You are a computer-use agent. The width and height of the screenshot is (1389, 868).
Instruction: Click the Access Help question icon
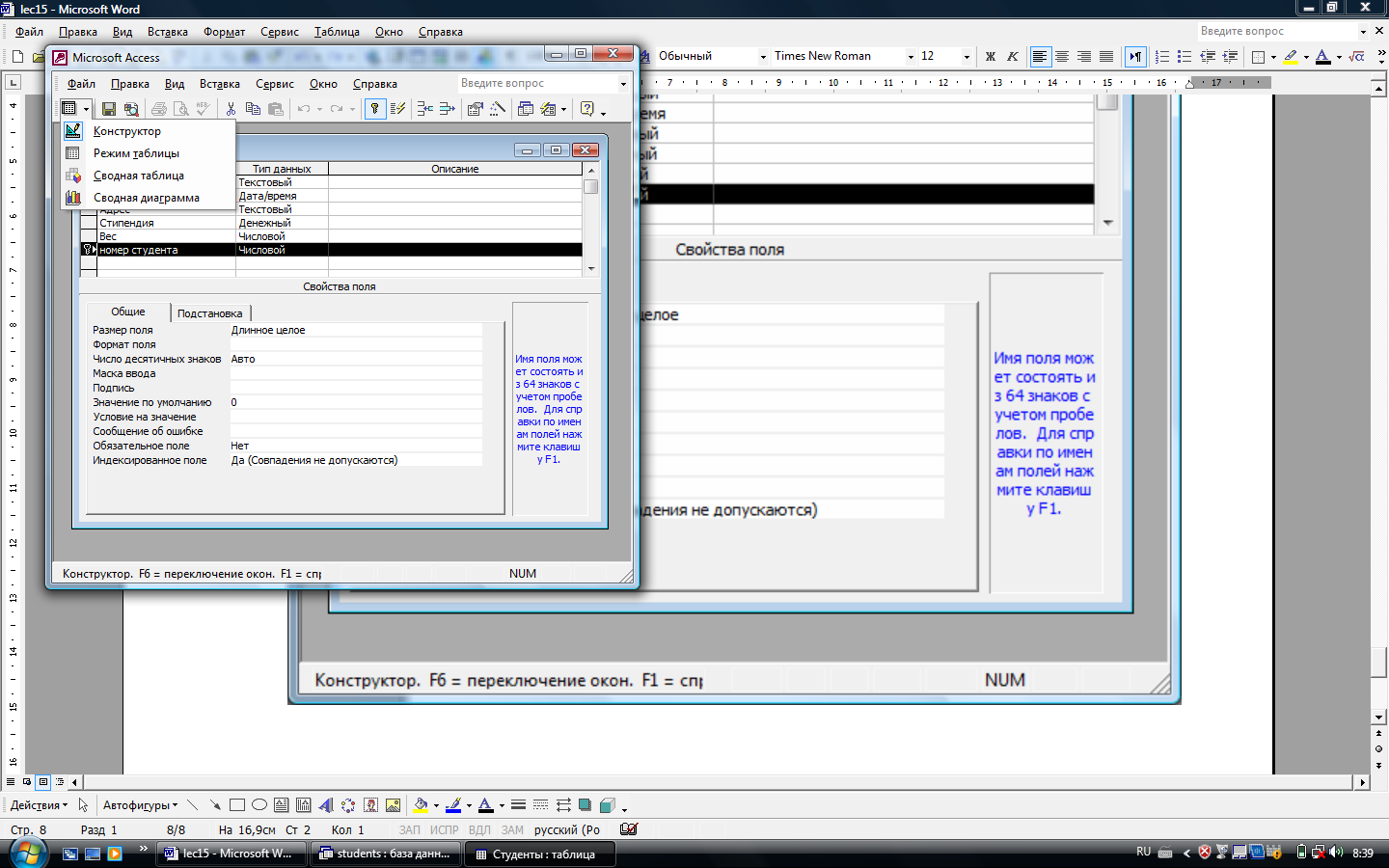(x=586, y=109)
